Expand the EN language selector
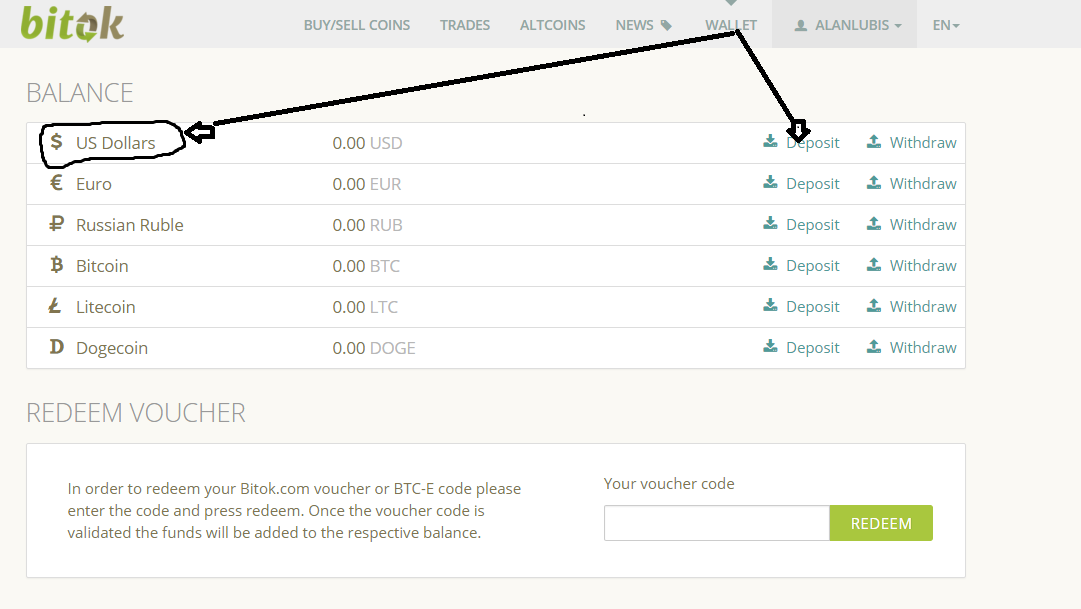The height and width of the screenshot is (609, 1081). click(x=946, y=25)
